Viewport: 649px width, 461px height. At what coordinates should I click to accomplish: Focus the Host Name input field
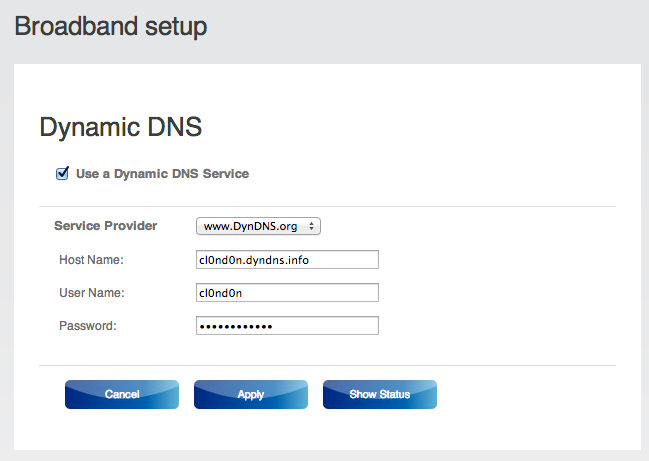point(287,259)
